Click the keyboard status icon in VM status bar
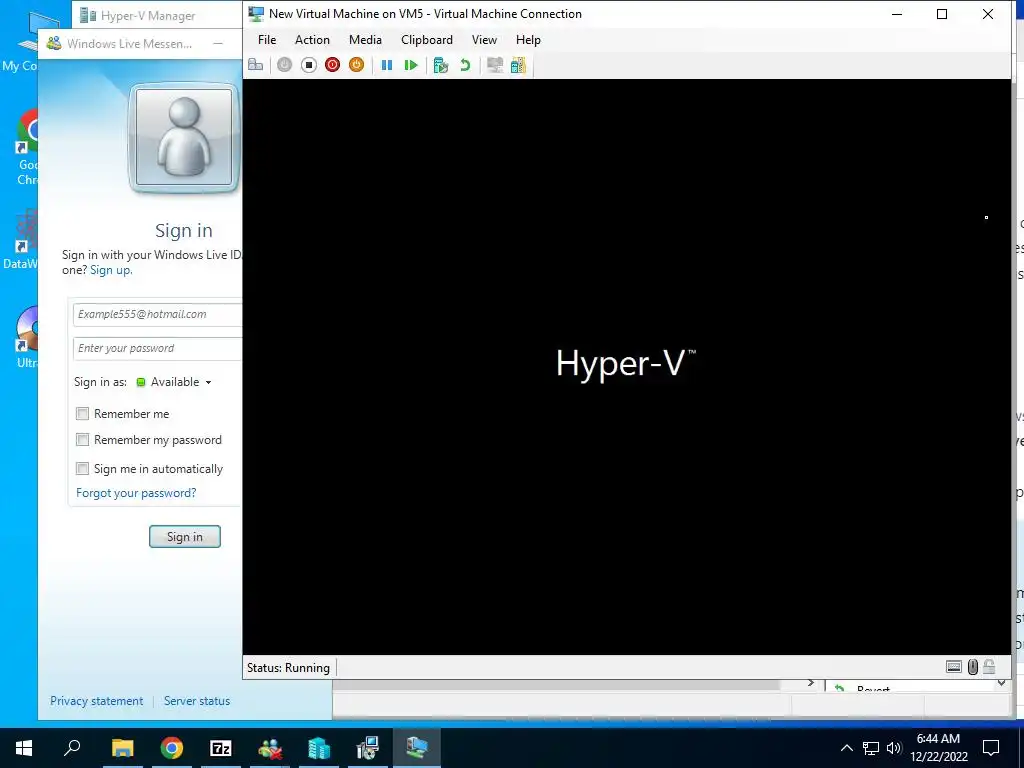Image resolution: width=1024 pixels, height=768 pixels. [x=954, y=667]
